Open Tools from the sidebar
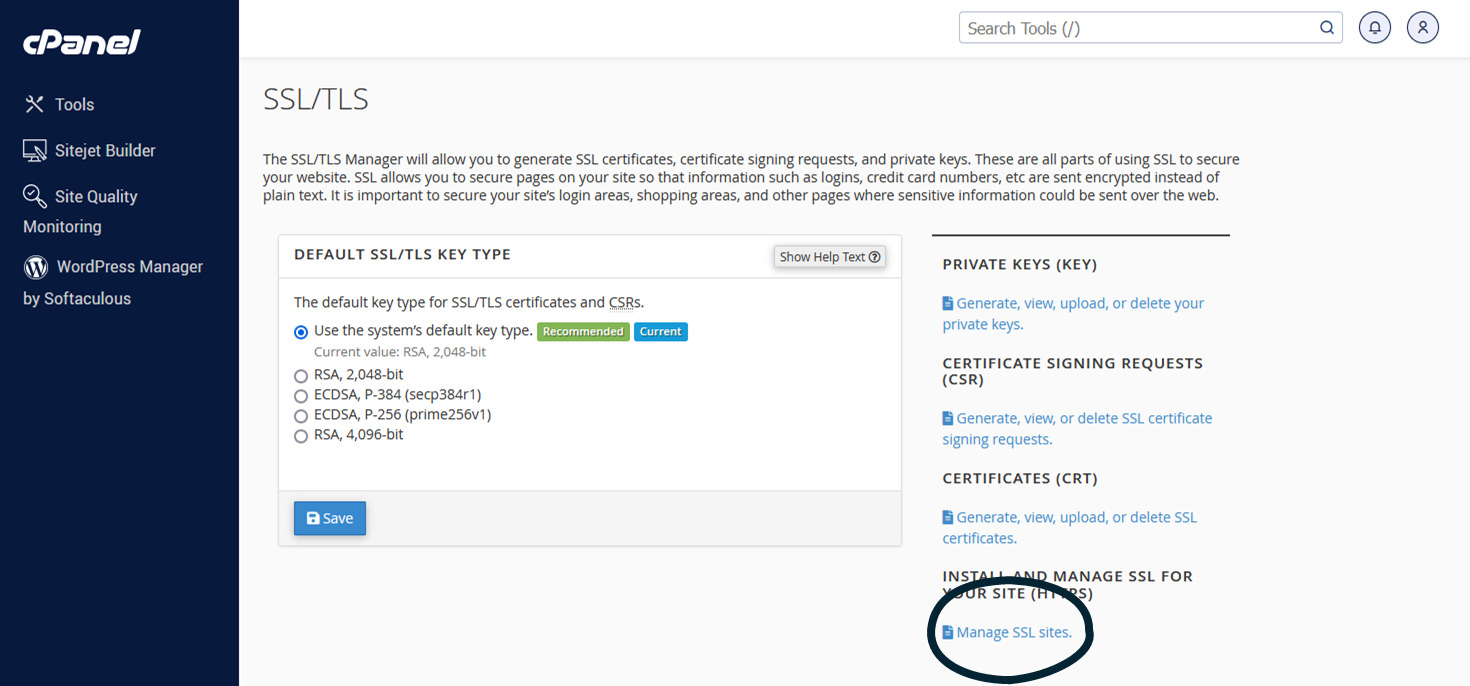The width and height of the screenshot is (1470, 686). tap(60, 104)
